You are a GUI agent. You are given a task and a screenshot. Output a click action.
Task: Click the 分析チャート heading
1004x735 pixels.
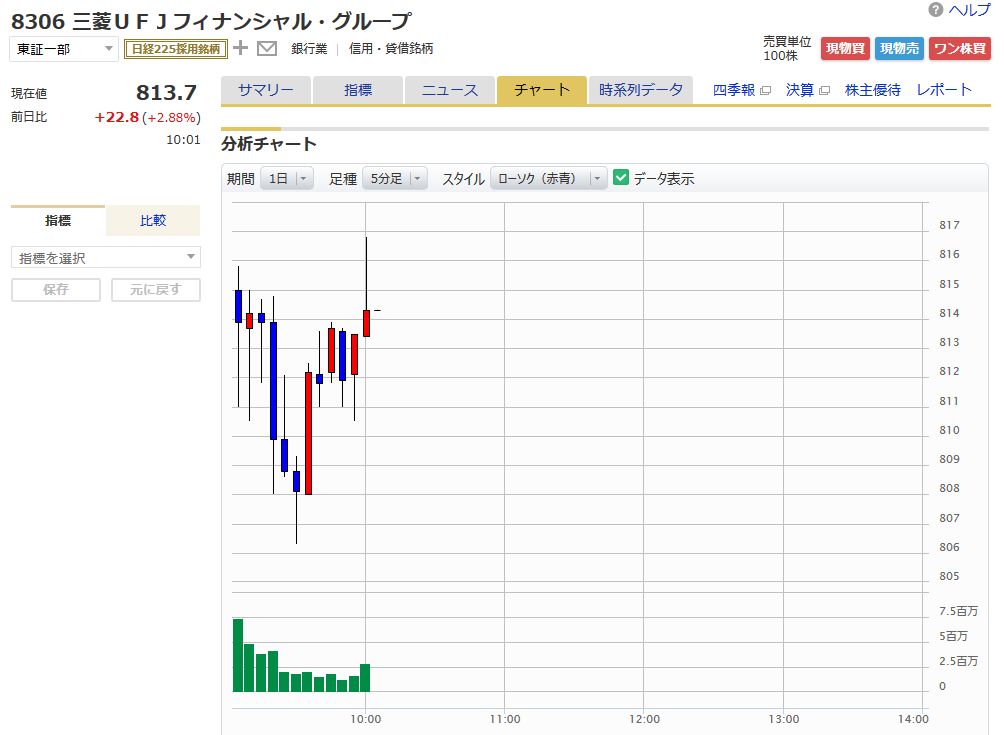269,143
